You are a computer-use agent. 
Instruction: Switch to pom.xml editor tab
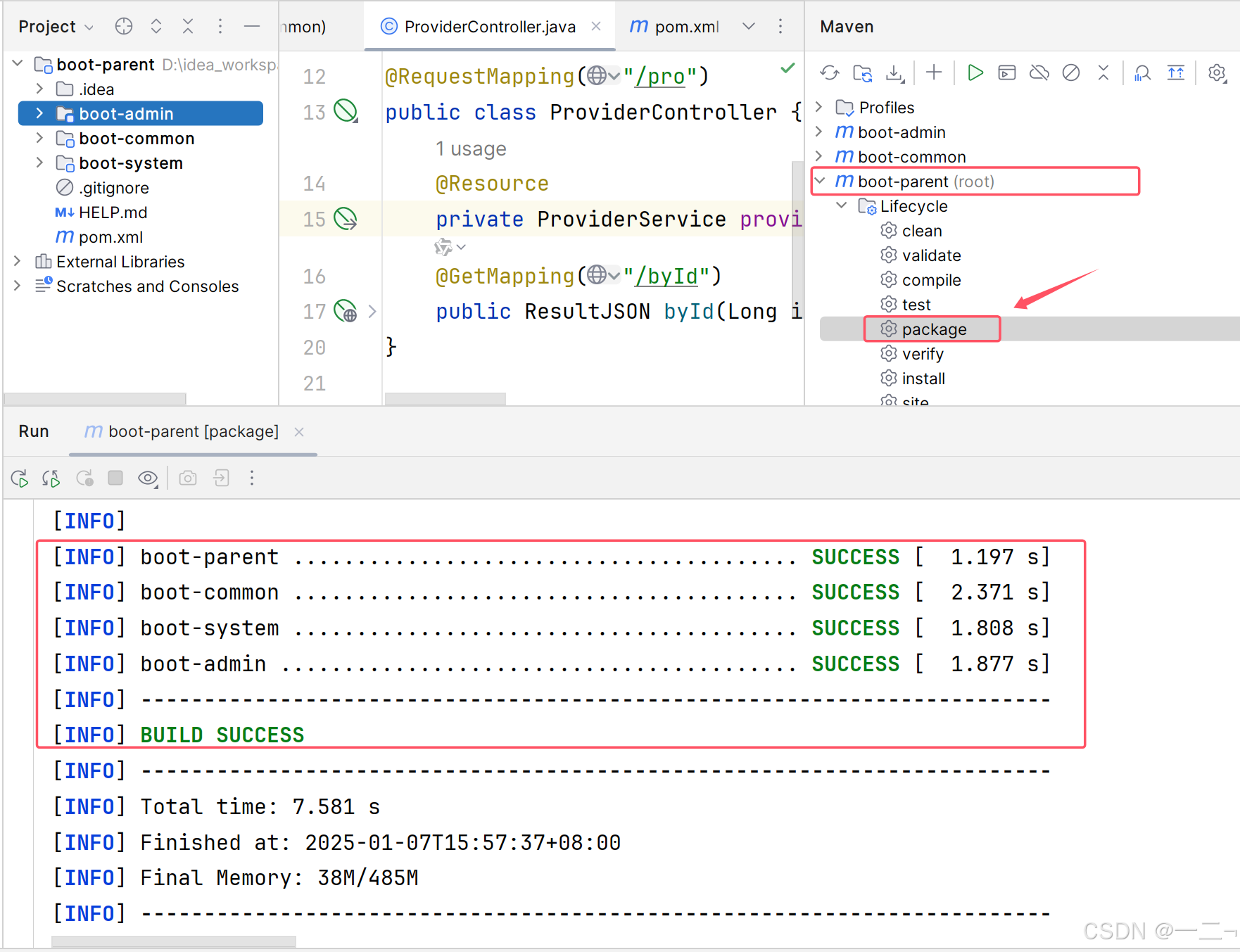pos(674,27)
